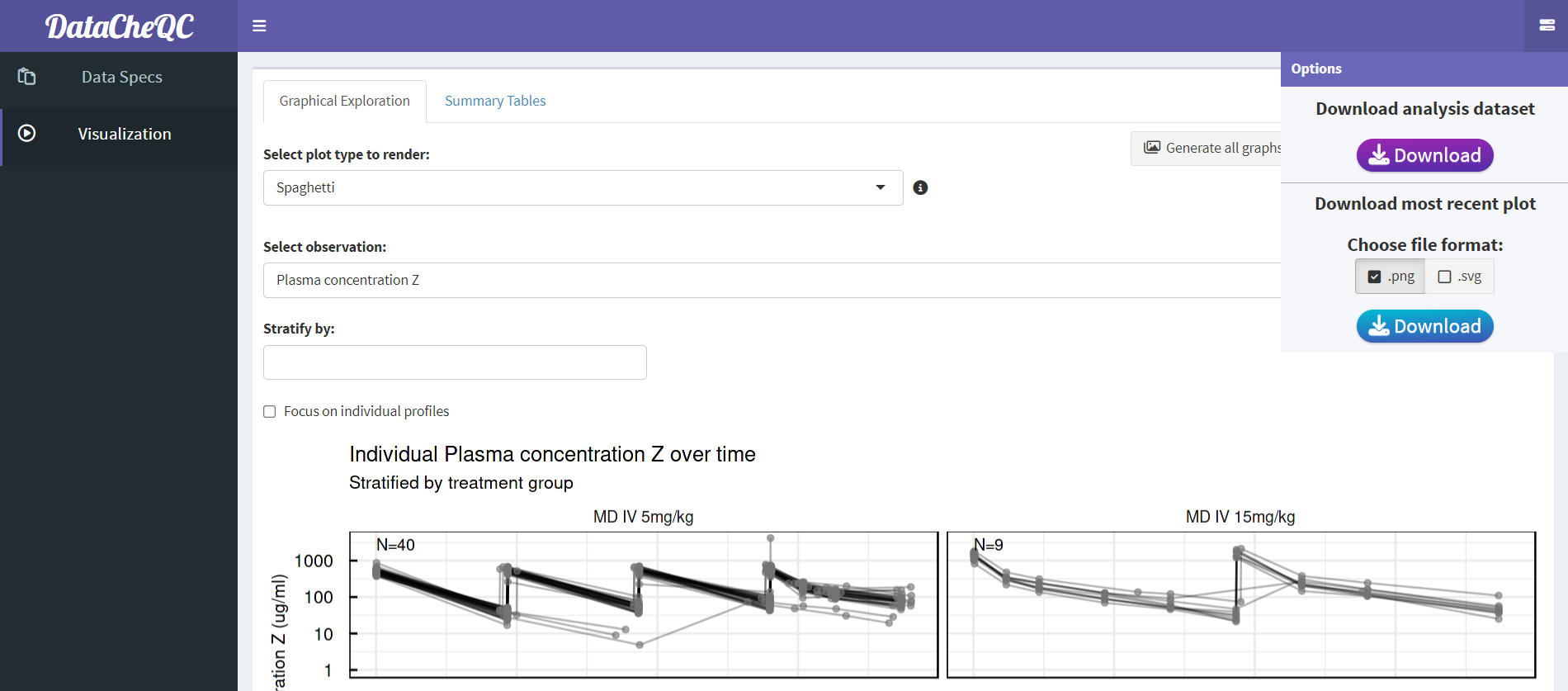Click the MD IV 5mg/kg plot panel
This screenshot has height=691, width=1568.
644,604
